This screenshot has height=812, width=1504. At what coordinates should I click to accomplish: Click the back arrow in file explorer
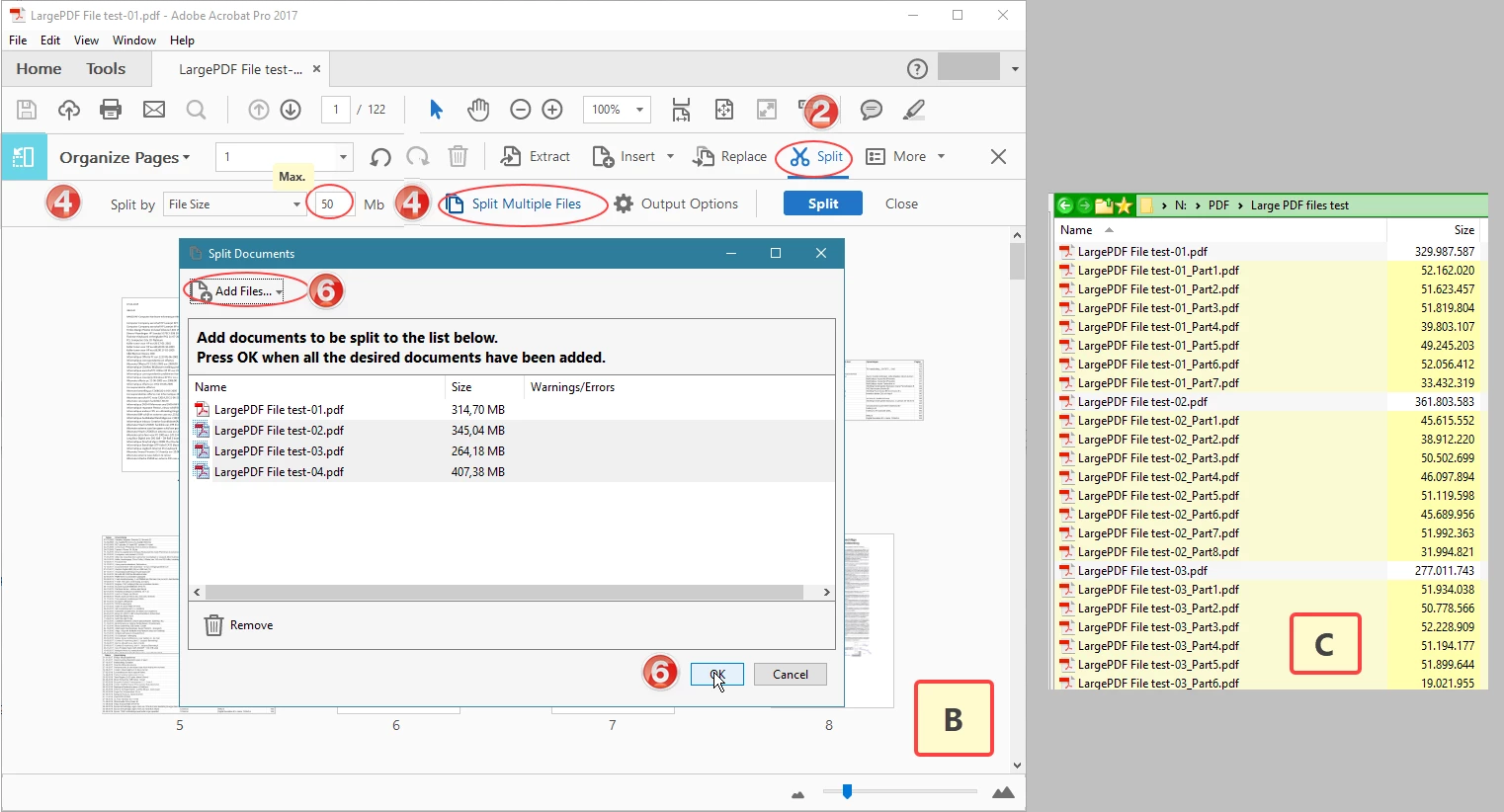(x=1065, y=205)
